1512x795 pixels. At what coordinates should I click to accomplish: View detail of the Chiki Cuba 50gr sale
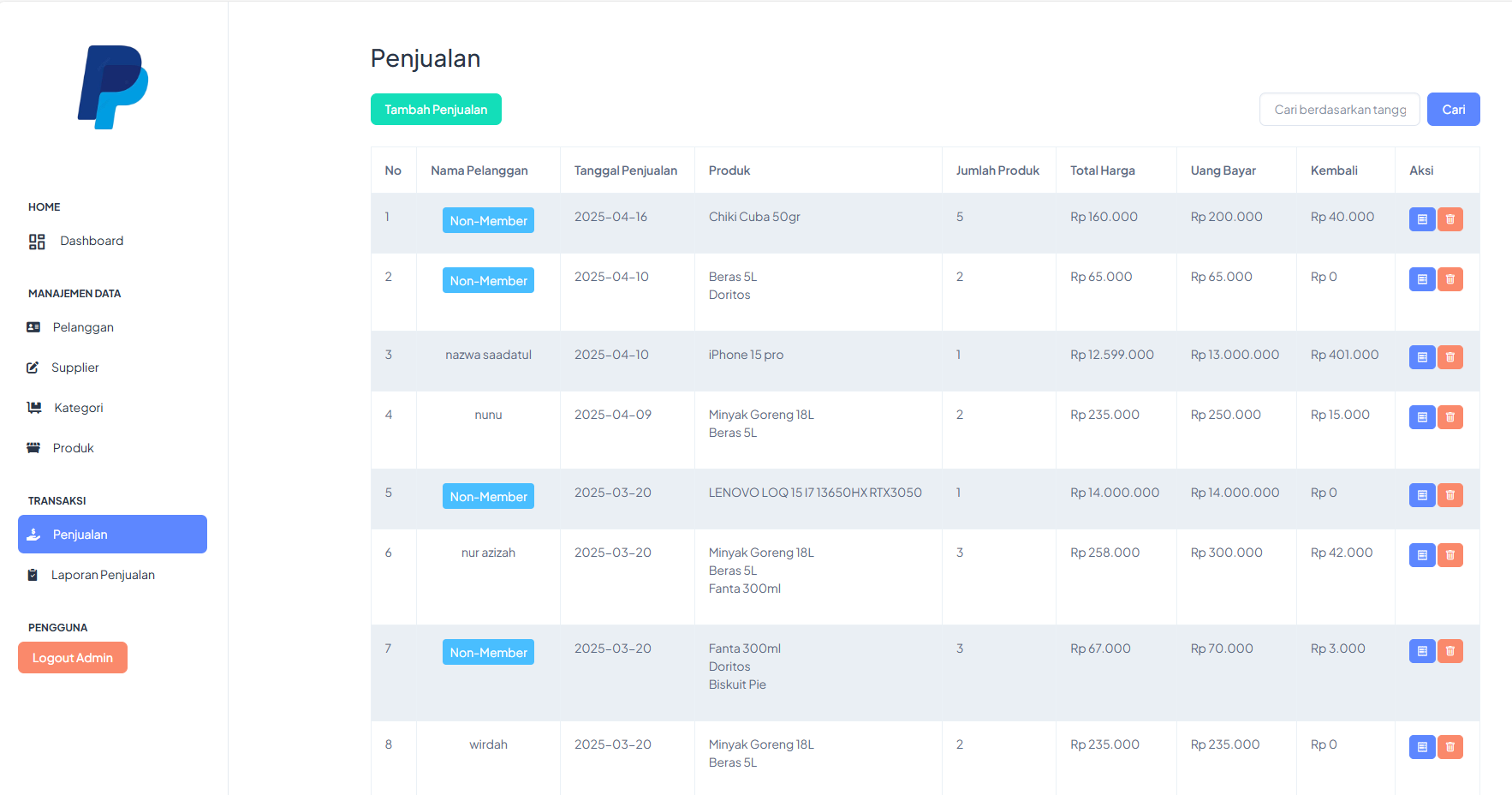coord(1422,219)
